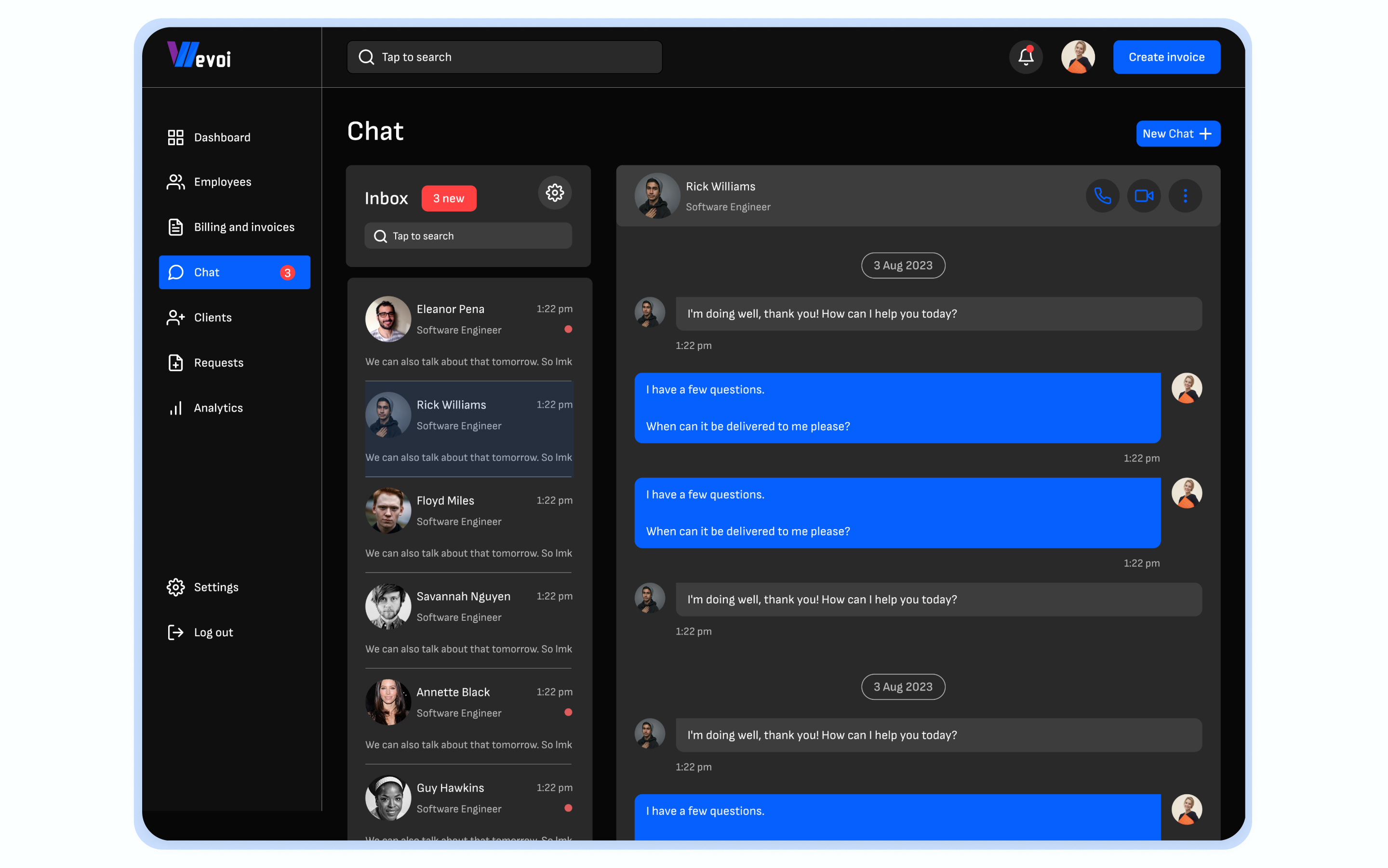1388x868 pixels.
Task: Click the Chat bubble icon
Action: [175, 272]
